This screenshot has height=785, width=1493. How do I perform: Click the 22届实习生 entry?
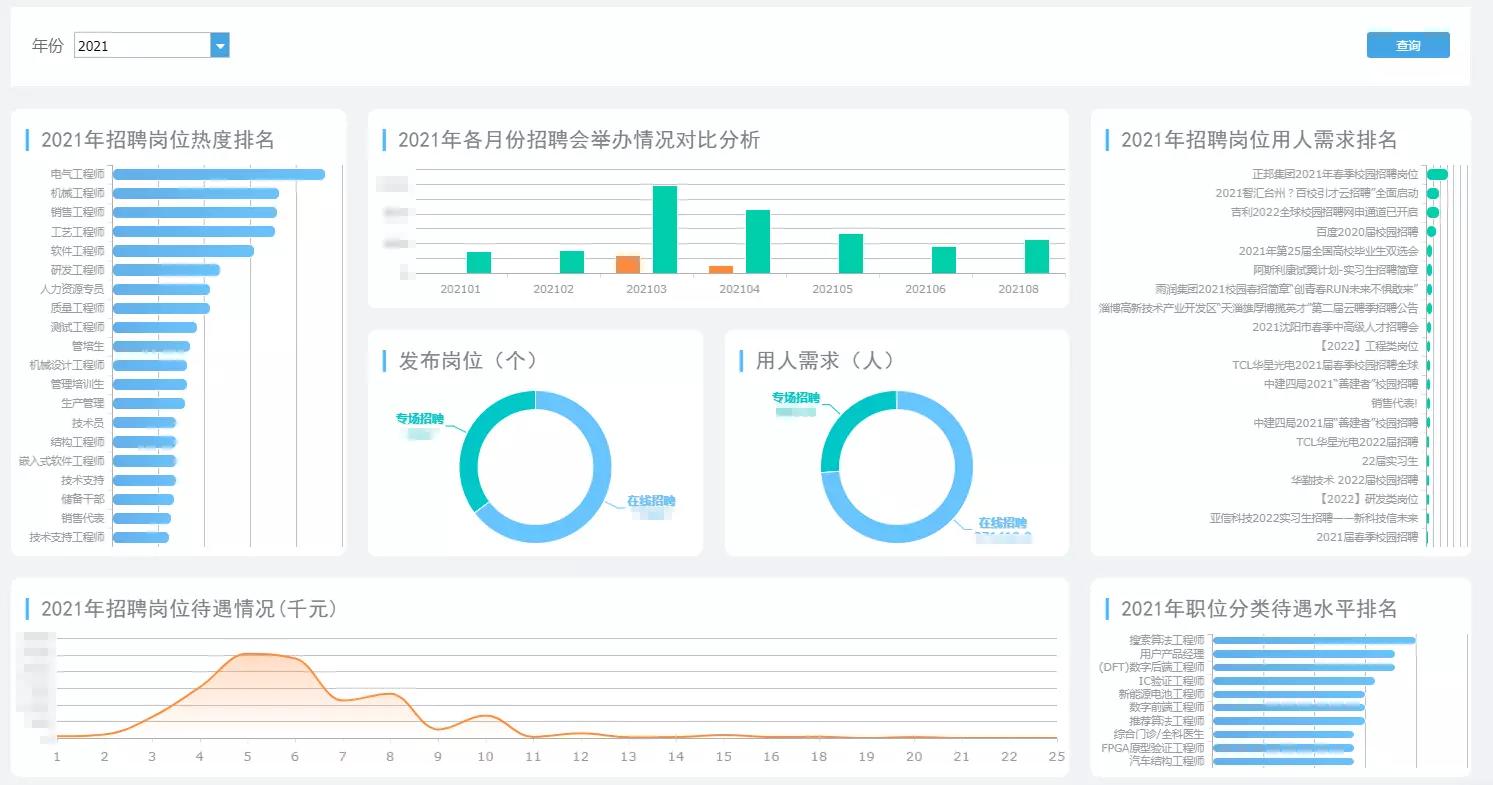tap(1390, 461)
